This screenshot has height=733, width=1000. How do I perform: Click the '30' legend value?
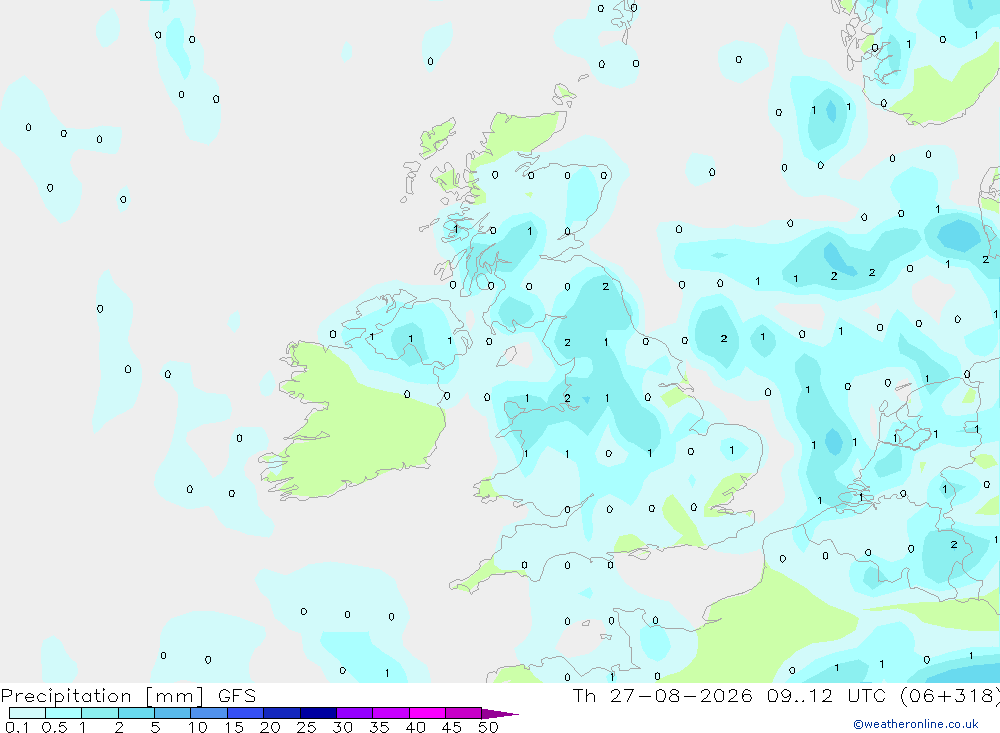coord(343,727)
